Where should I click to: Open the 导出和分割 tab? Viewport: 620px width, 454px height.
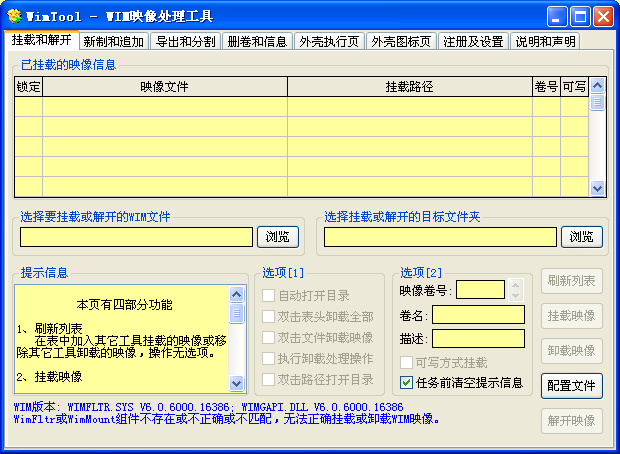click(x=185, y=41)
